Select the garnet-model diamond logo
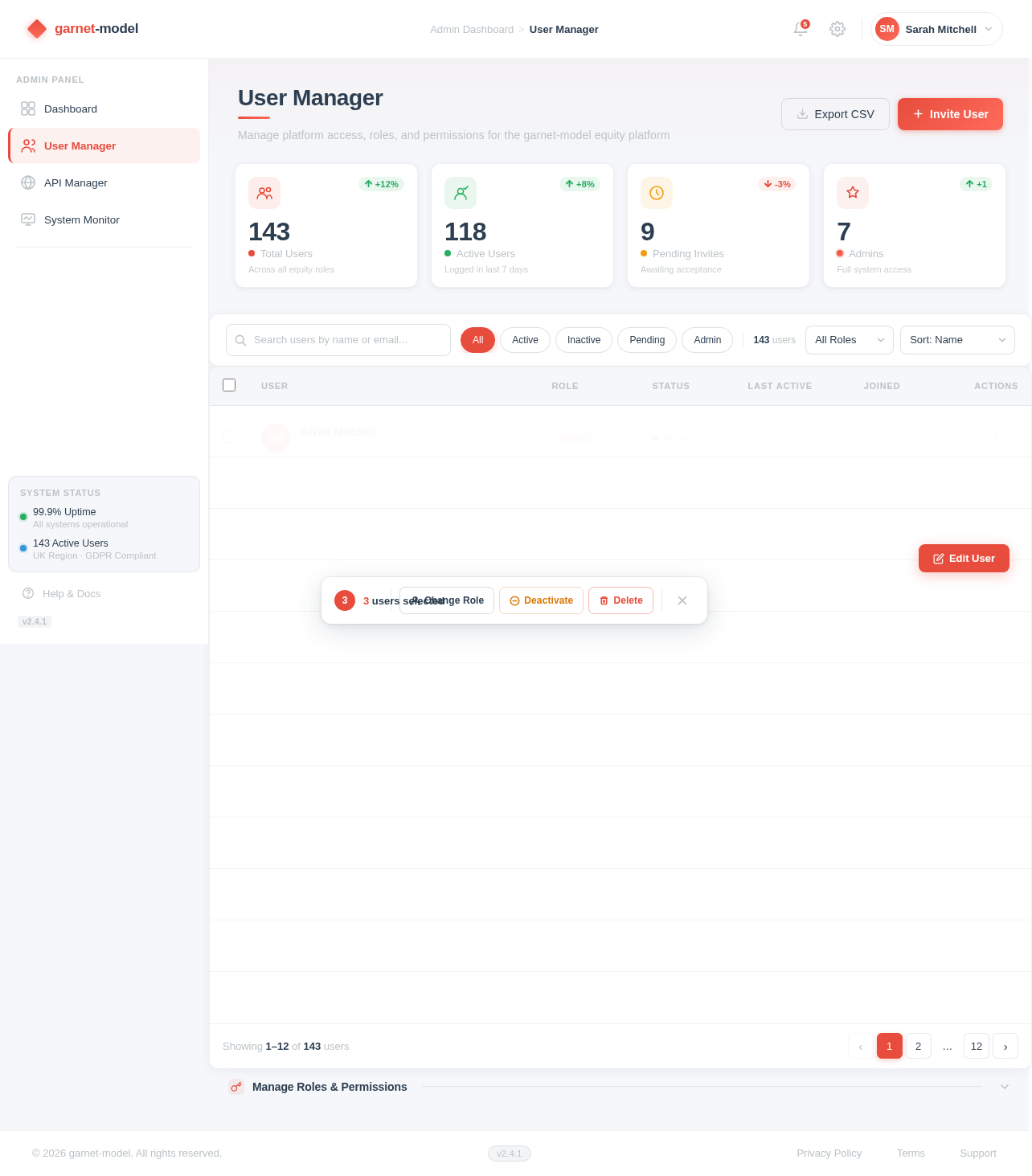 (x=36, y=28)
